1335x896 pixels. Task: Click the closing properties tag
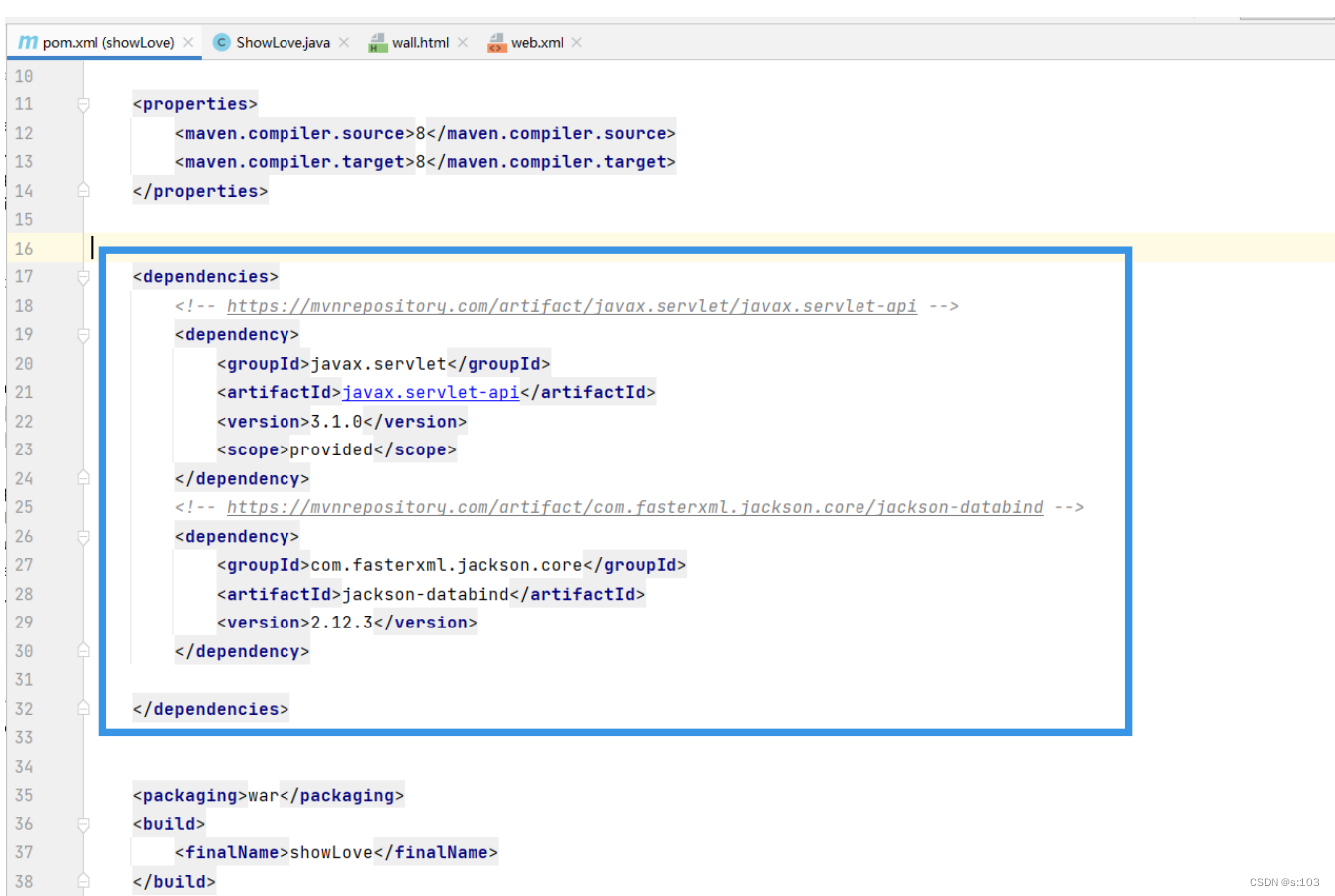tap(200, 190)
